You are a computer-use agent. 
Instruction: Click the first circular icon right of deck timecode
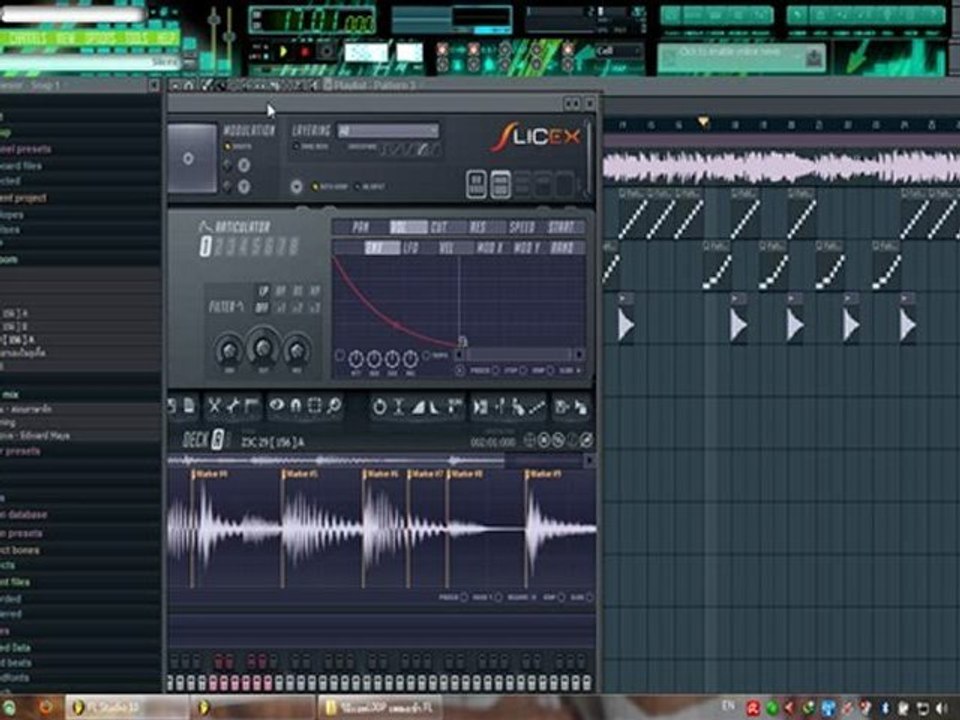(x=530, y=440)
